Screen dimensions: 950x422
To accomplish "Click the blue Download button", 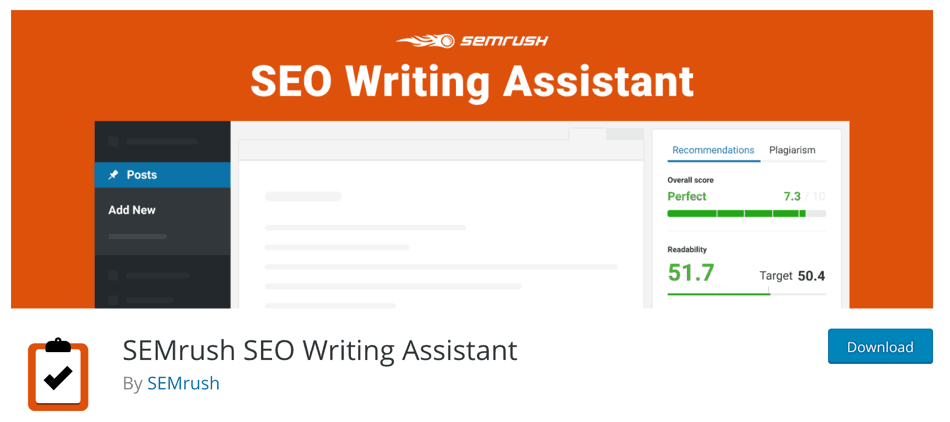I will tap(880, 346).
